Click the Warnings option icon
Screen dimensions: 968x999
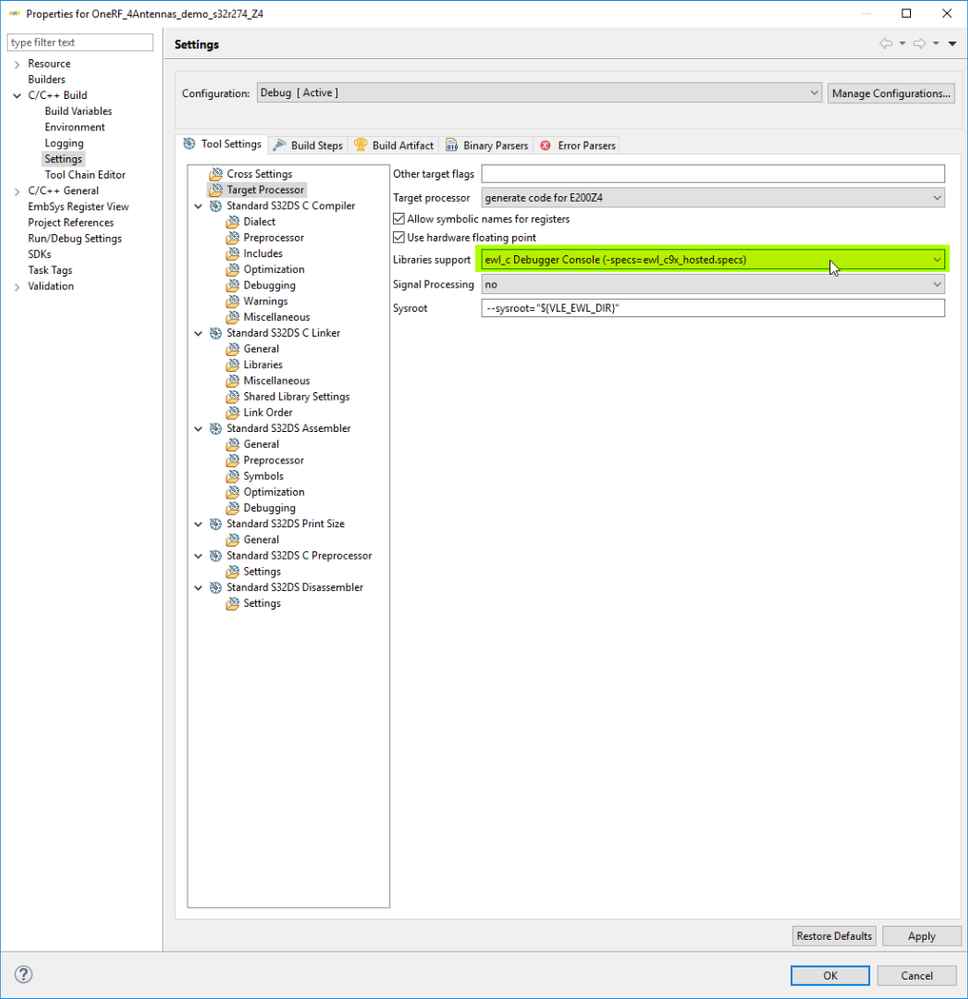[x=233, y=301]
